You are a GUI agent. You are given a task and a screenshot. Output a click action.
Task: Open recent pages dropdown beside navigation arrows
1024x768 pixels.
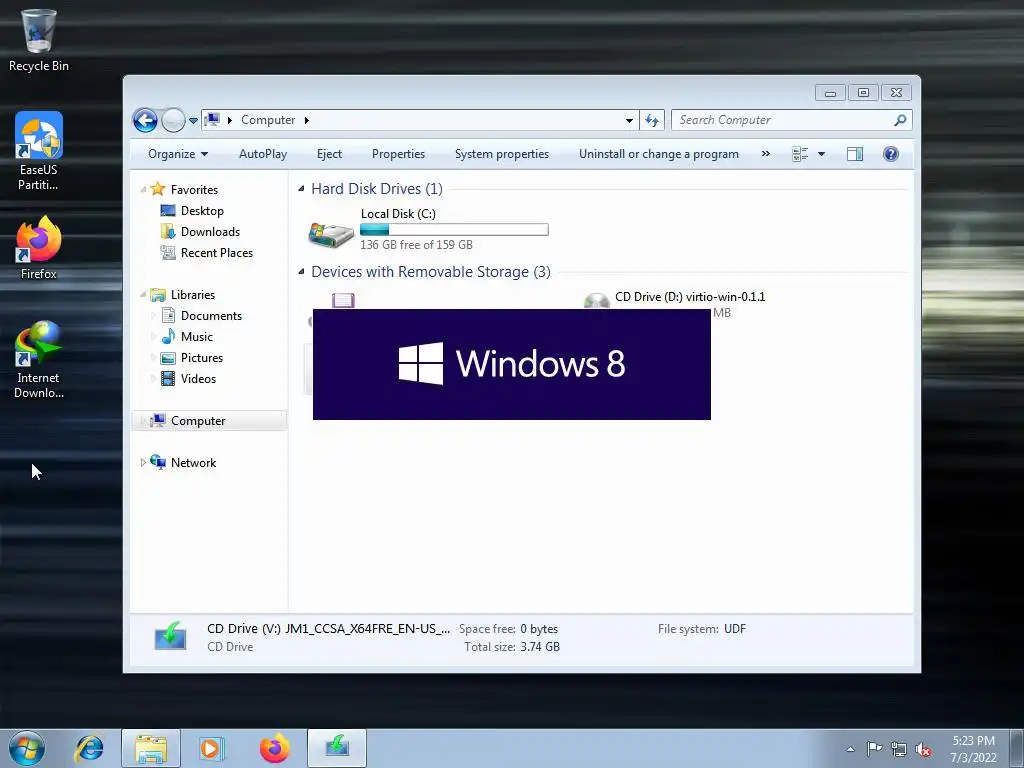[x=193, y=121]
